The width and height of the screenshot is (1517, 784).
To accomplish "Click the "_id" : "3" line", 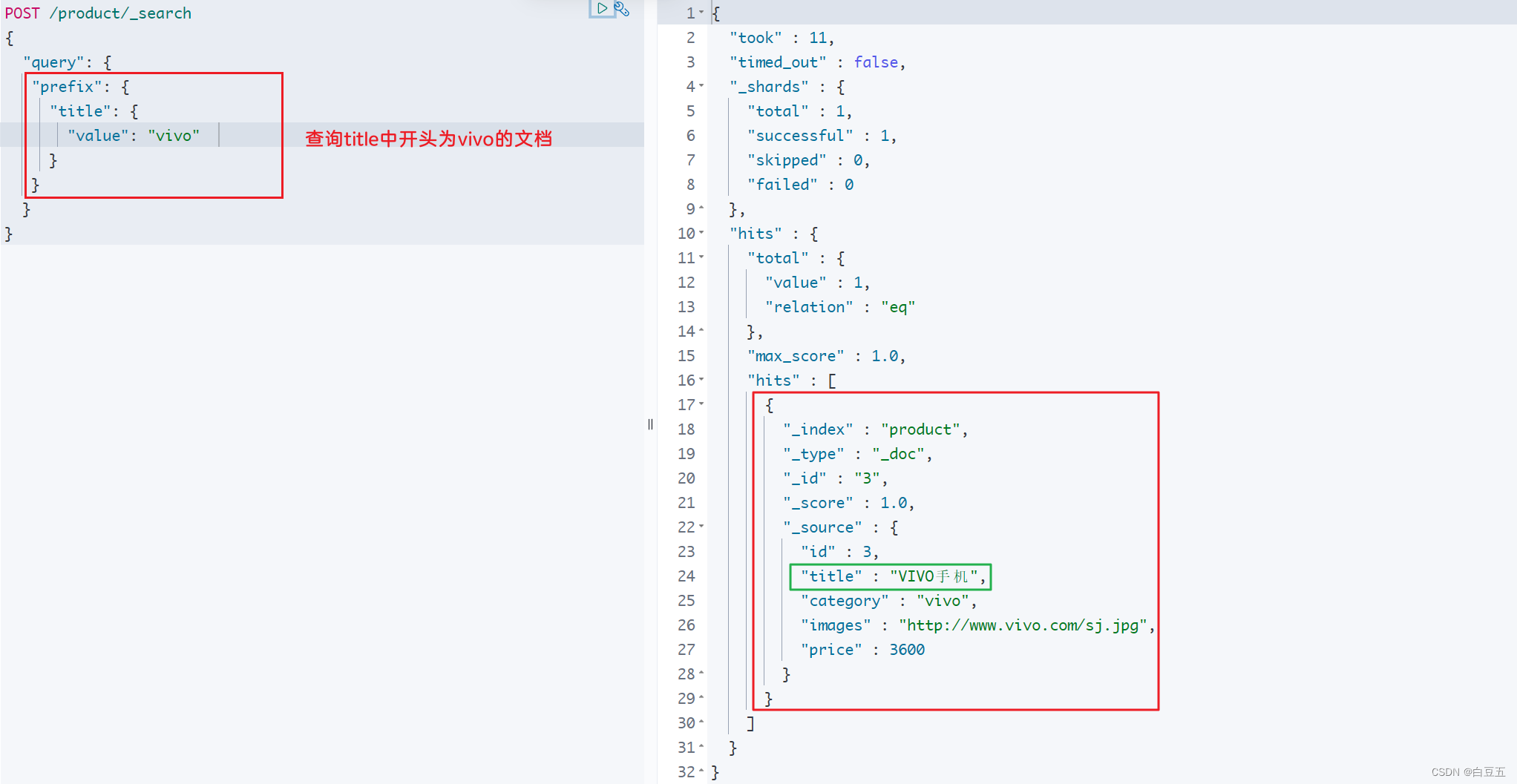I will coord(836,478).
